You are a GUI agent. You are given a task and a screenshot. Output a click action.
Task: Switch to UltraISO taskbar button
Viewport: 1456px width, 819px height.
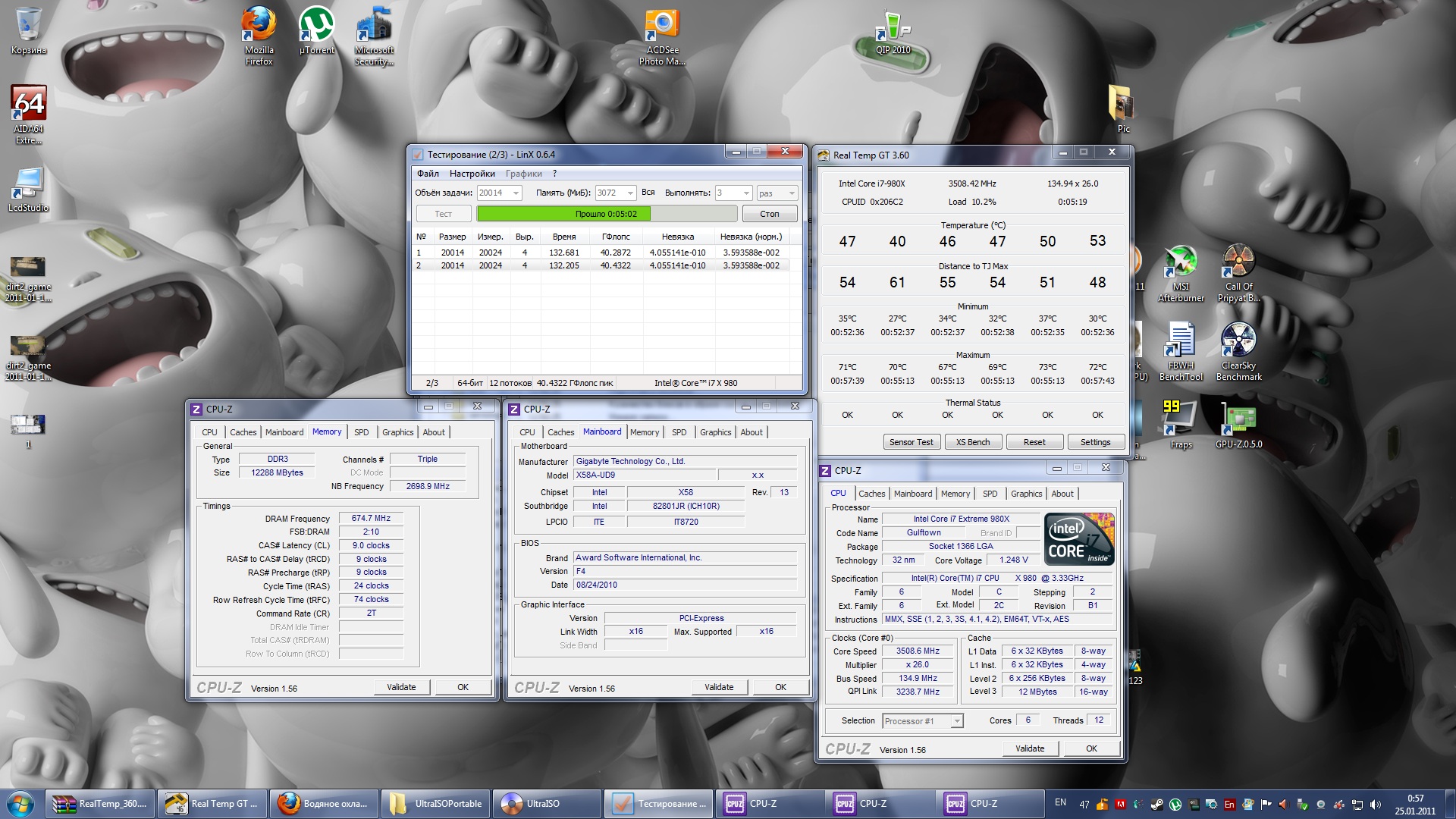pos(546,803)
